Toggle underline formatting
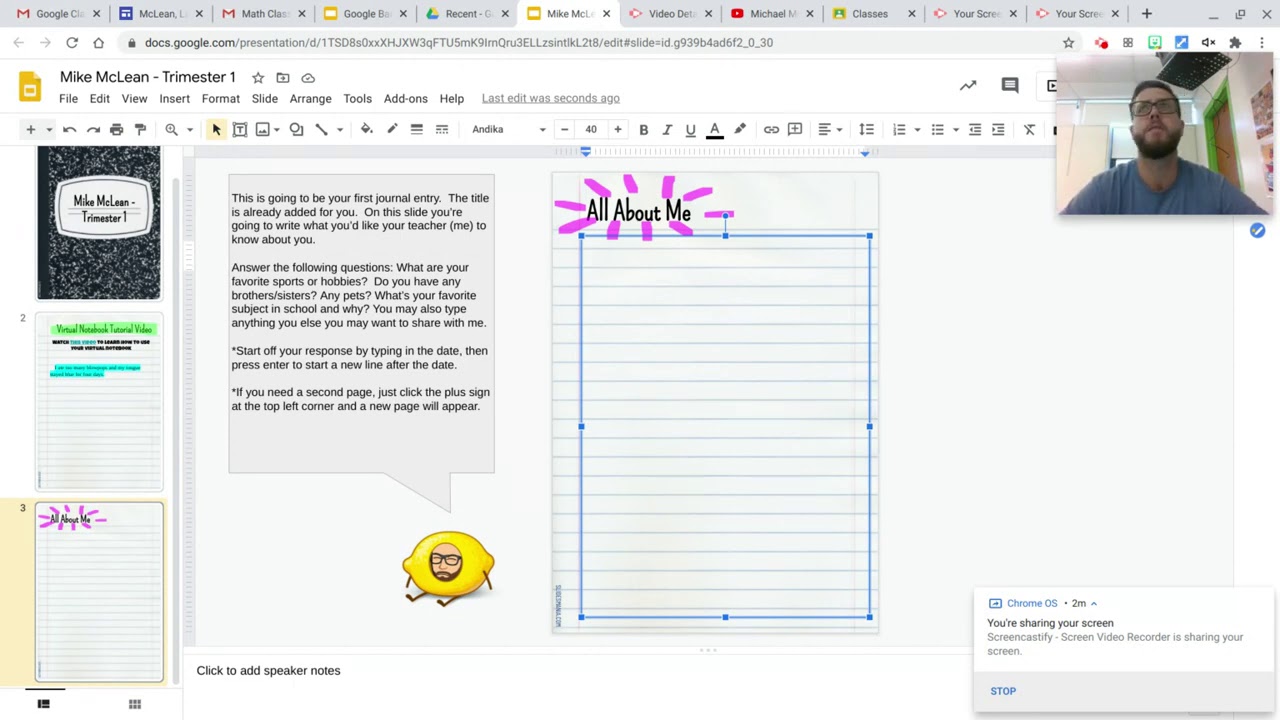 point(690,129)
